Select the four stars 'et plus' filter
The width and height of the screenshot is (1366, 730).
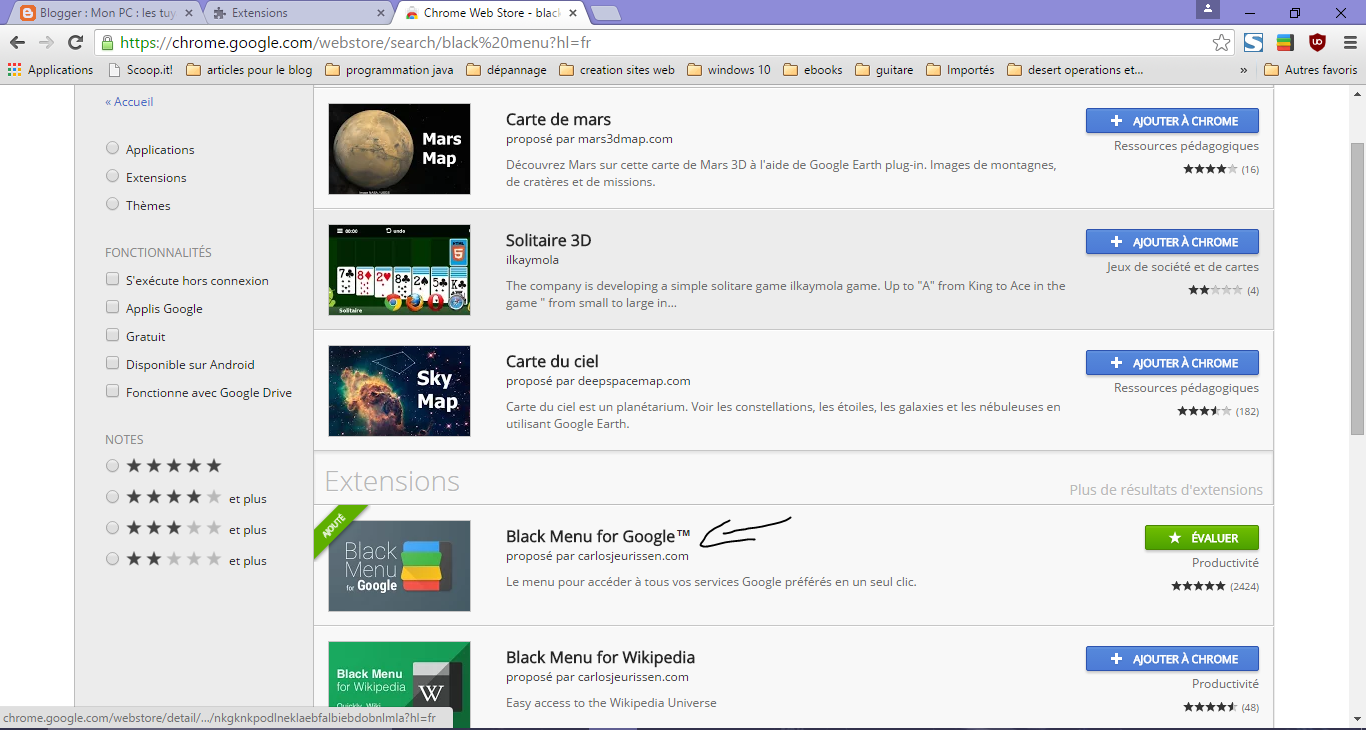[x=112, y=497]
